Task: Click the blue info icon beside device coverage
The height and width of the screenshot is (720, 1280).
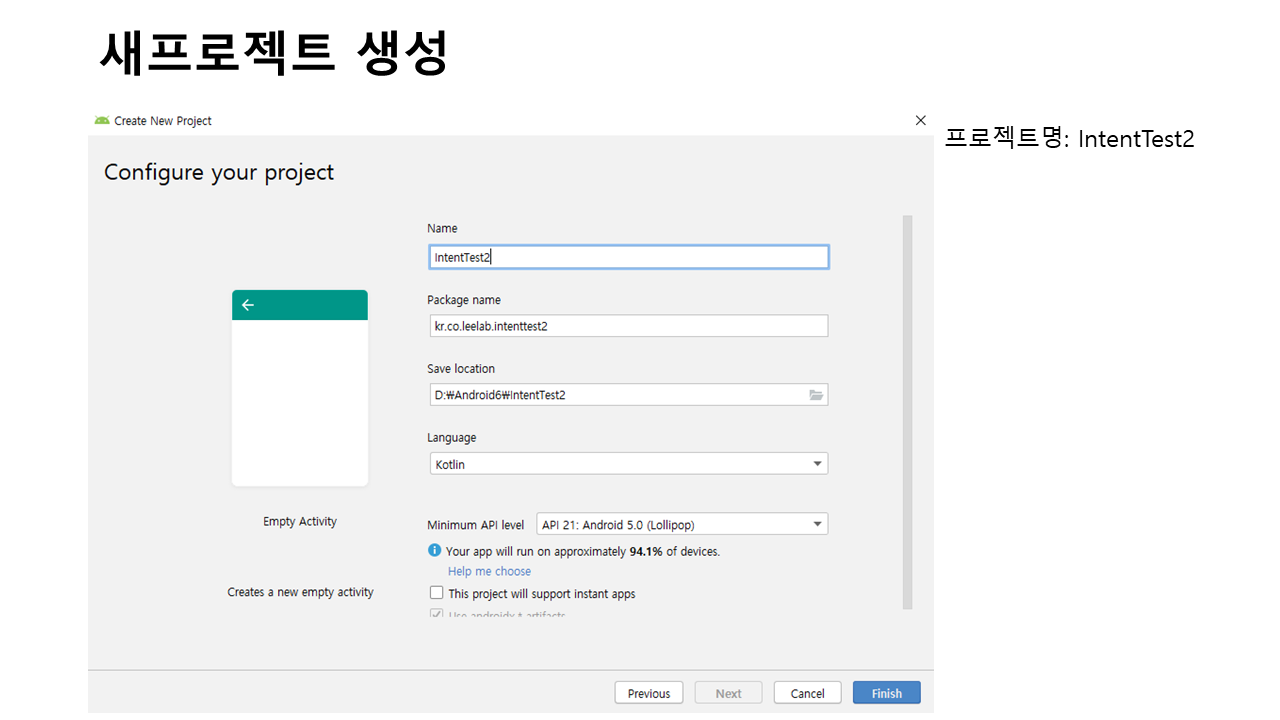Action: click(x=435, y=551)
